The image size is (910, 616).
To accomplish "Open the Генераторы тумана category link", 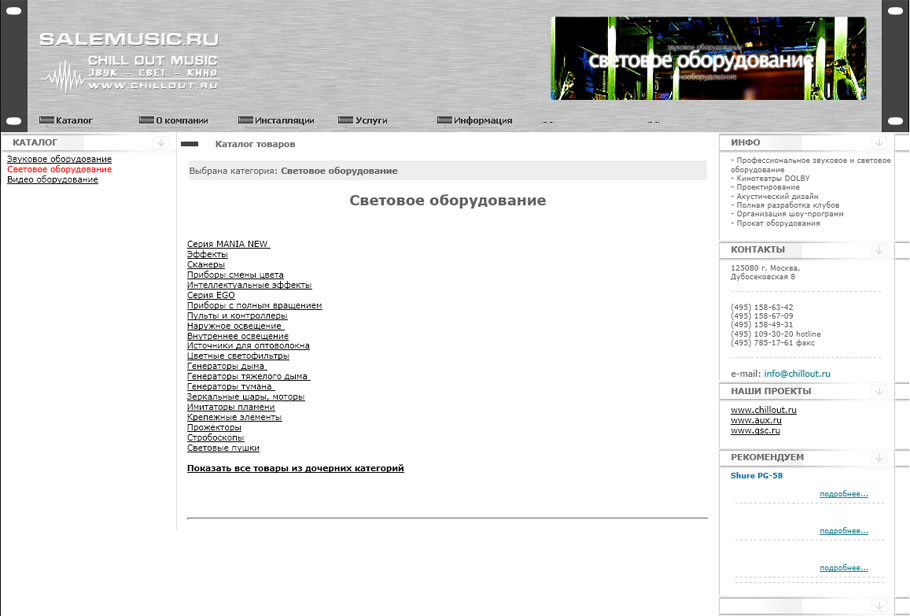I will point(231,387).
